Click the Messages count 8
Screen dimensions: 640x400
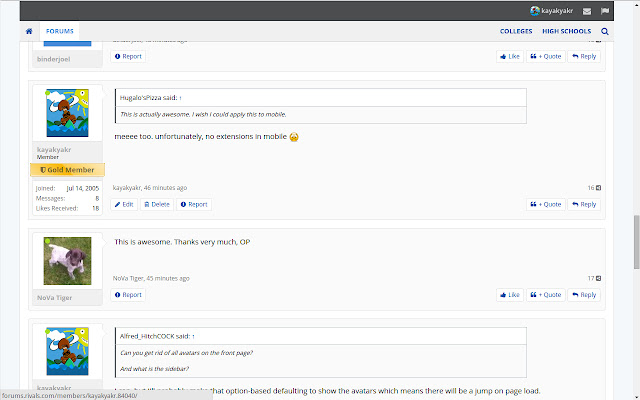(97, 198)
